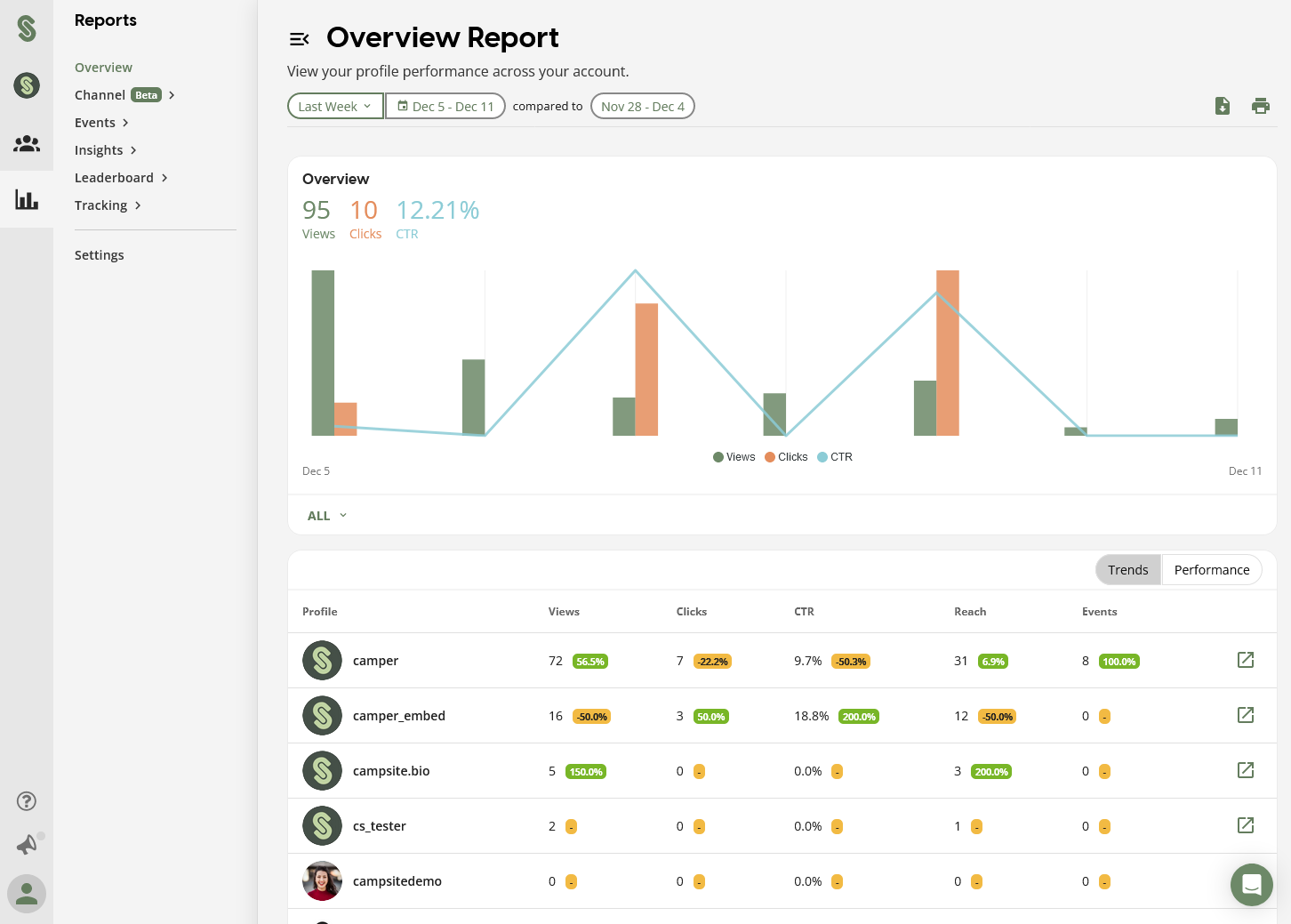
Task: Click the calendar icon in the date selector
Action: [403, 106]
